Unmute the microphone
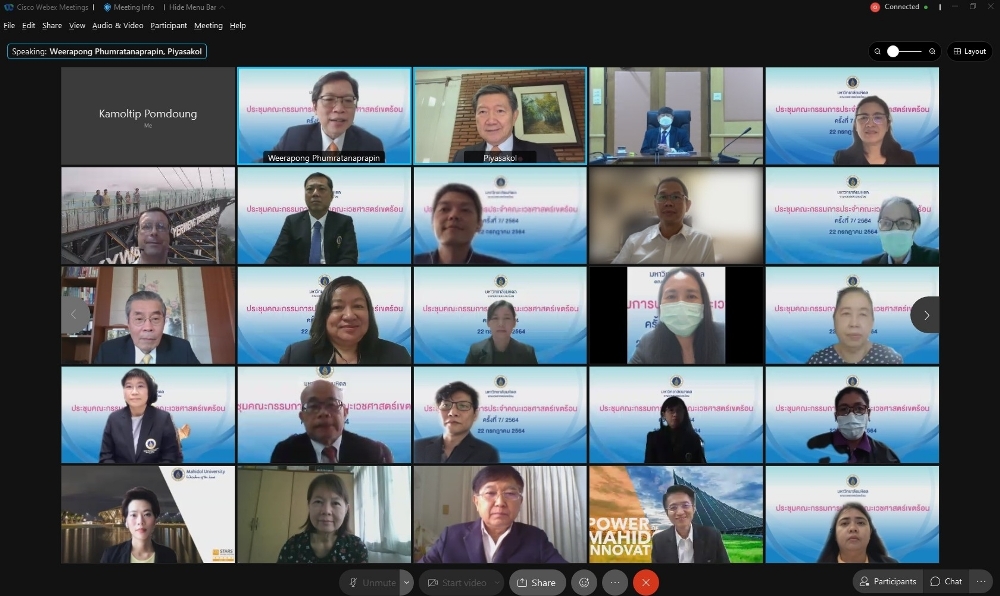Screen dimensions: 1000x596 click(370, 582)
